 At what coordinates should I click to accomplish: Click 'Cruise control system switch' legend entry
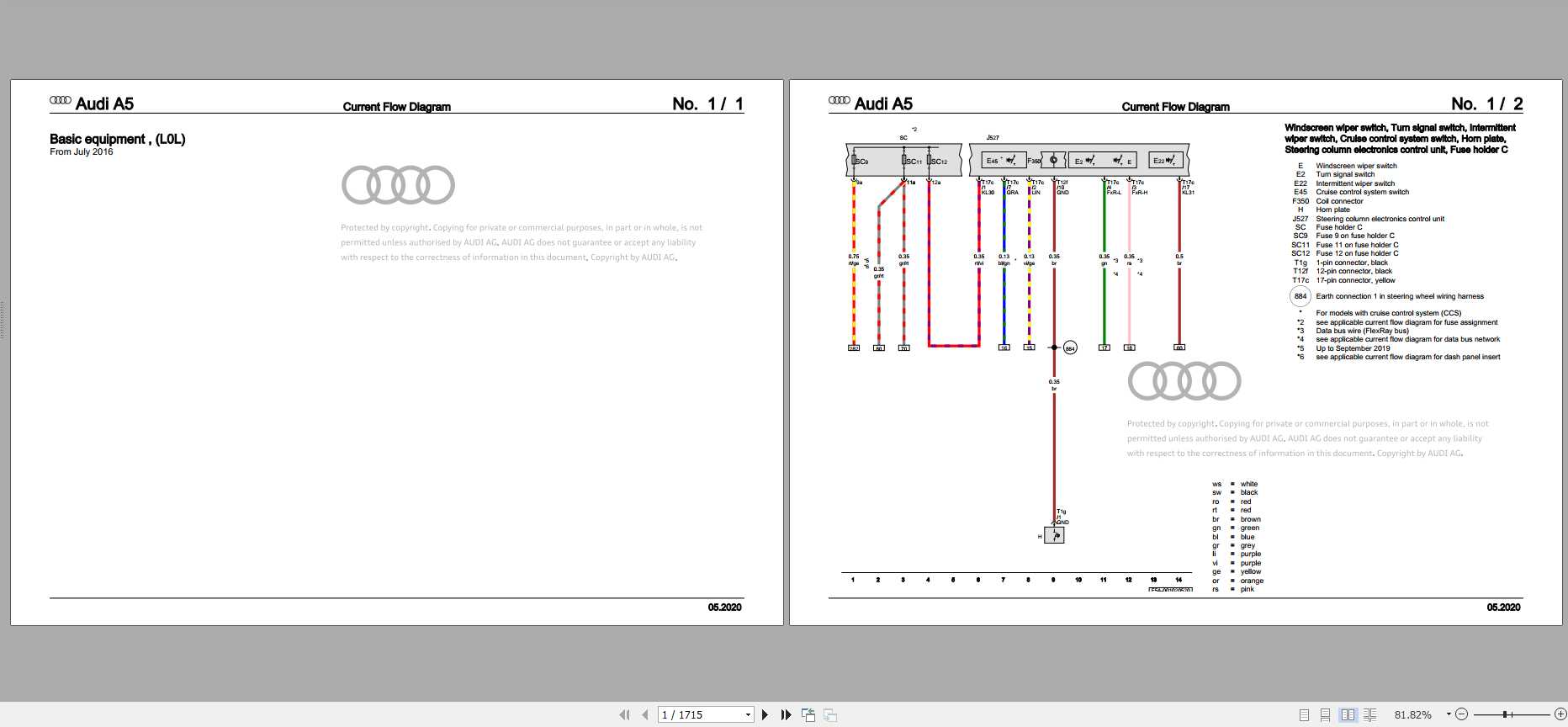pyautogui.click(x=1362, y=192)
